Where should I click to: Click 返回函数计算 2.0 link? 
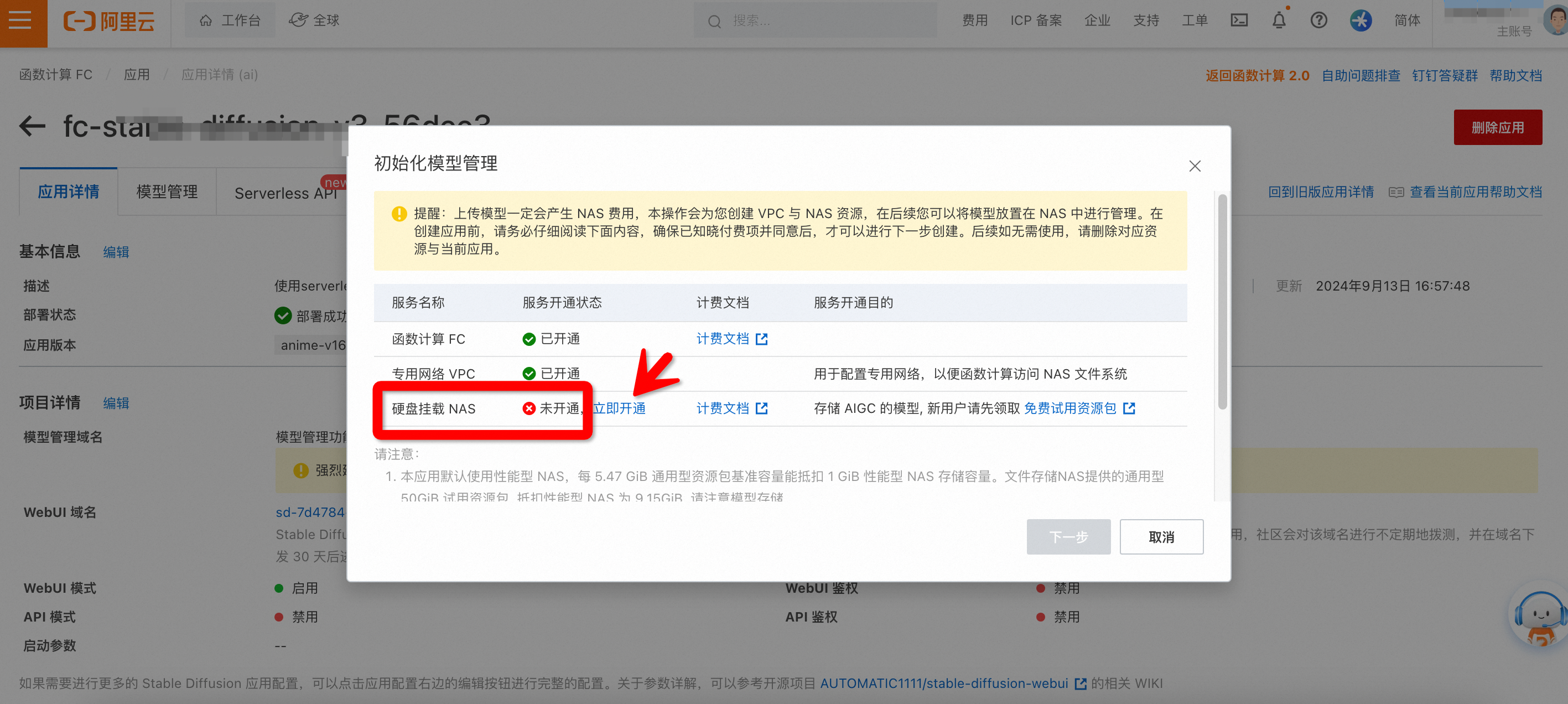click(x=1258, y=75)
